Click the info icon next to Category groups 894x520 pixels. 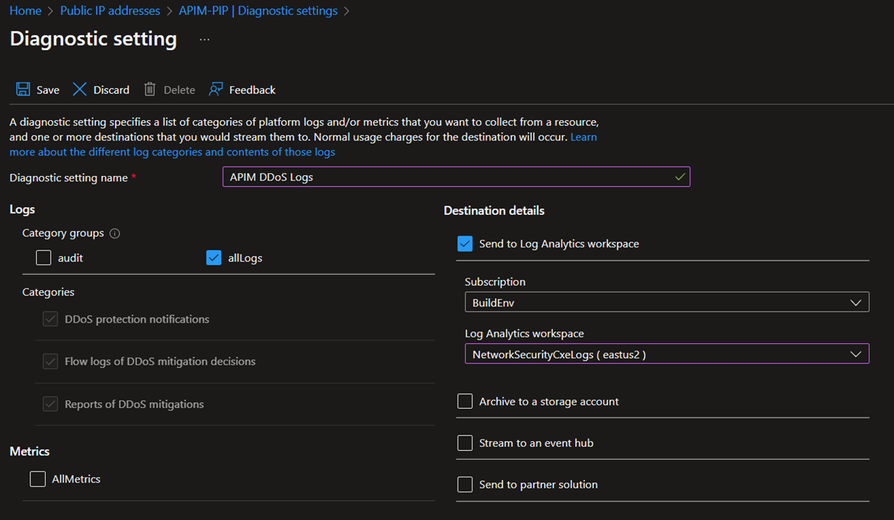coord(115,233)
